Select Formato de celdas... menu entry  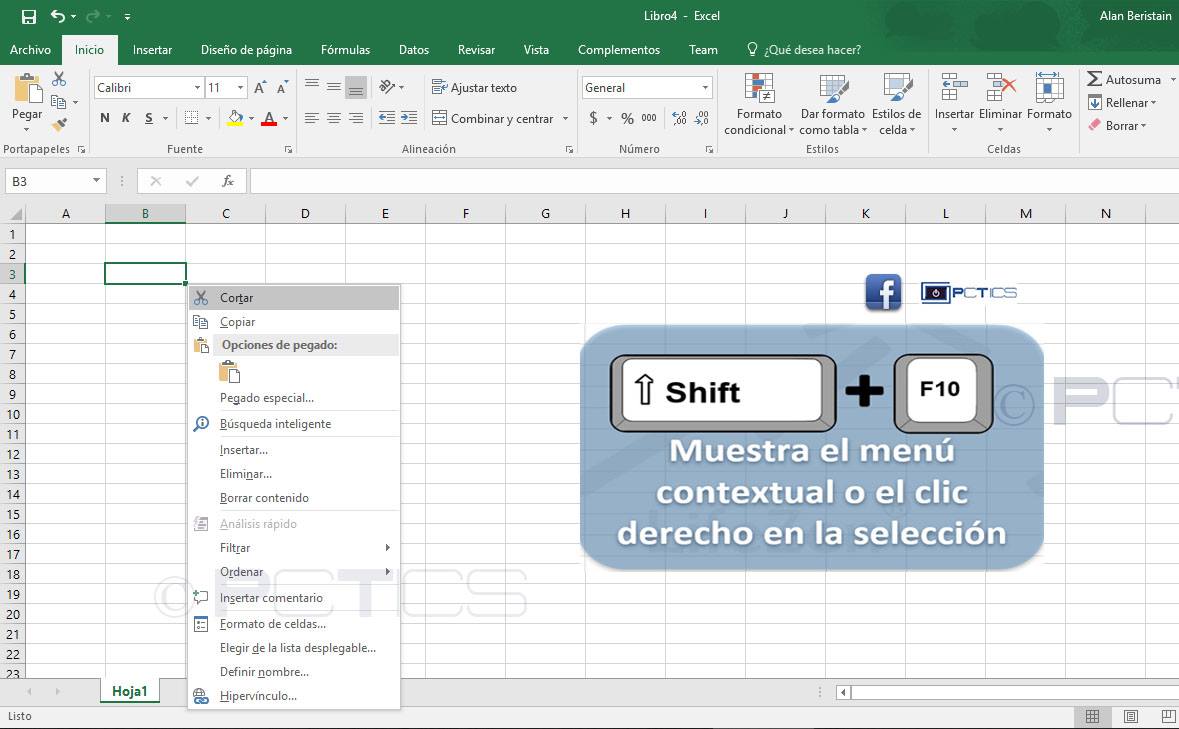coord(294,624)
